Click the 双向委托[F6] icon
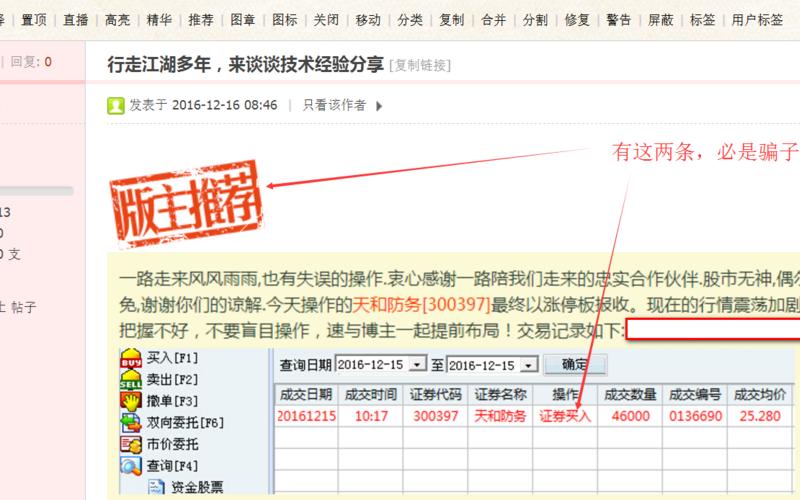This screenshot has height=500, width=800. point(131,422)
